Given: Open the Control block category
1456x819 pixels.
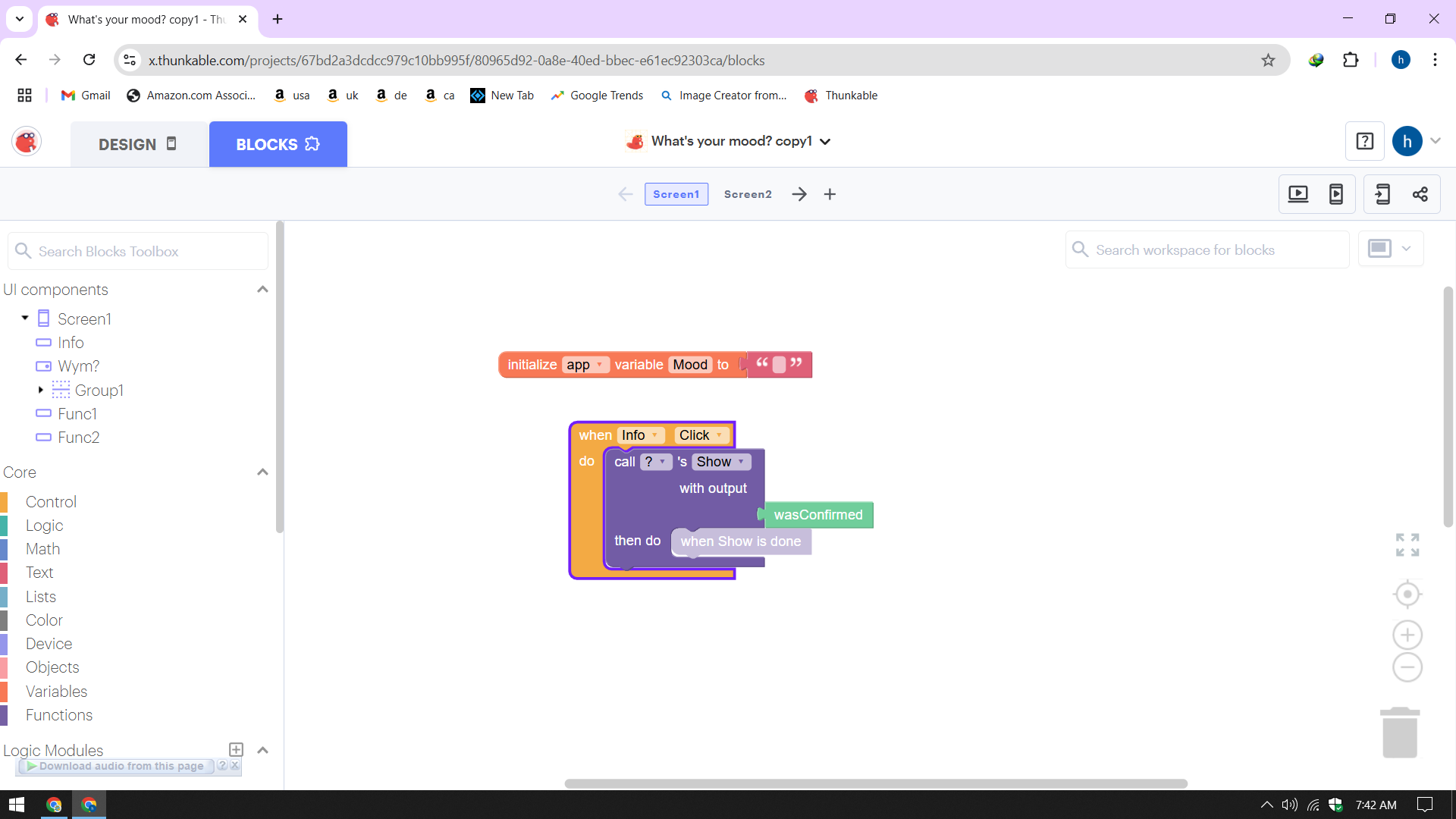Looking at the screenshot, I should (x=51, y=501).
